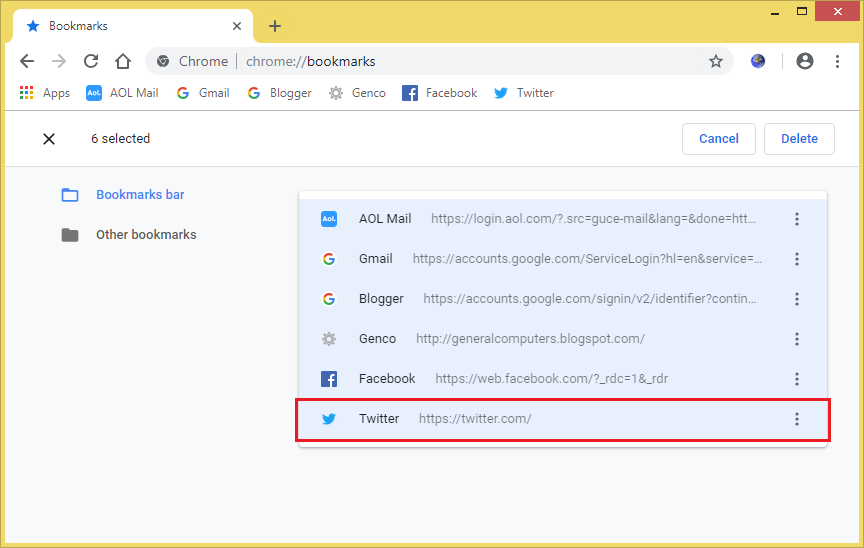The image size is (864, 548).
Task: Select the Other bookmarks folder
Action: [129, 235]
